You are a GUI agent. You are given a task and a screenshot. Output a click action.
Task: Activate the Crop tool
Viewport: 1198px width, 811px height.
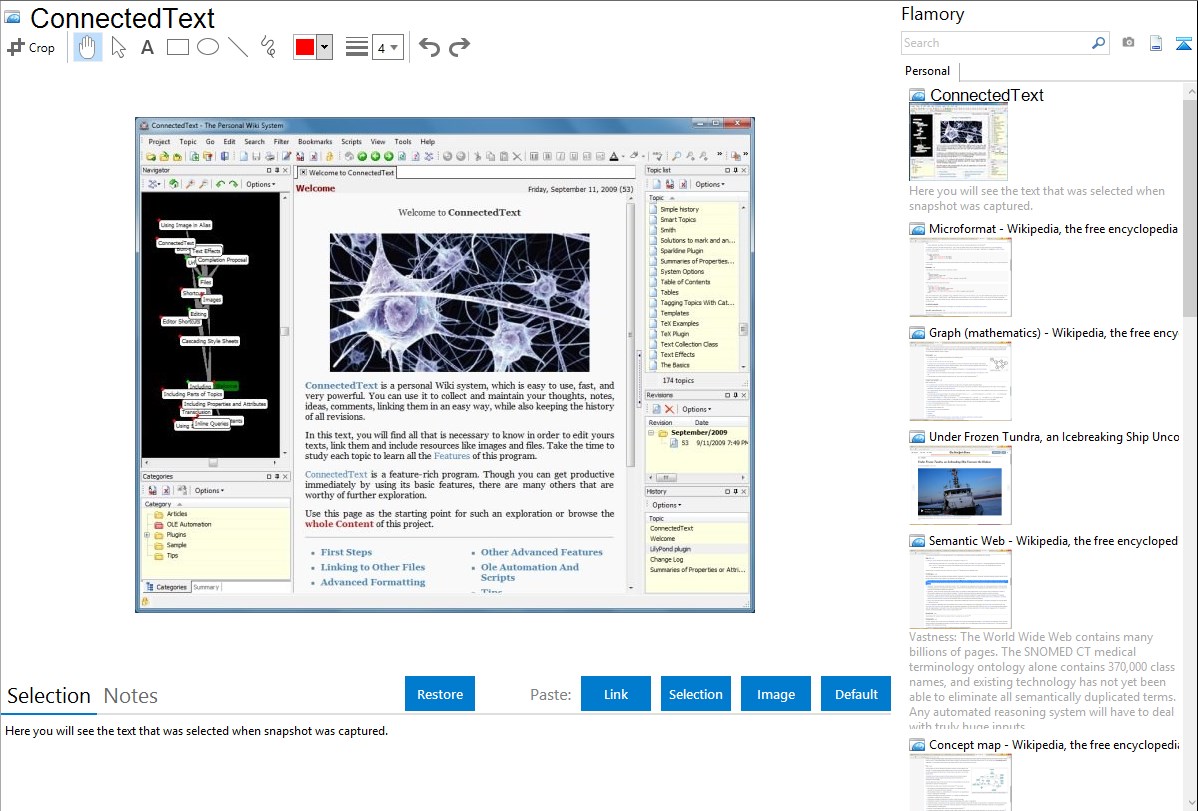coord(31,47)
